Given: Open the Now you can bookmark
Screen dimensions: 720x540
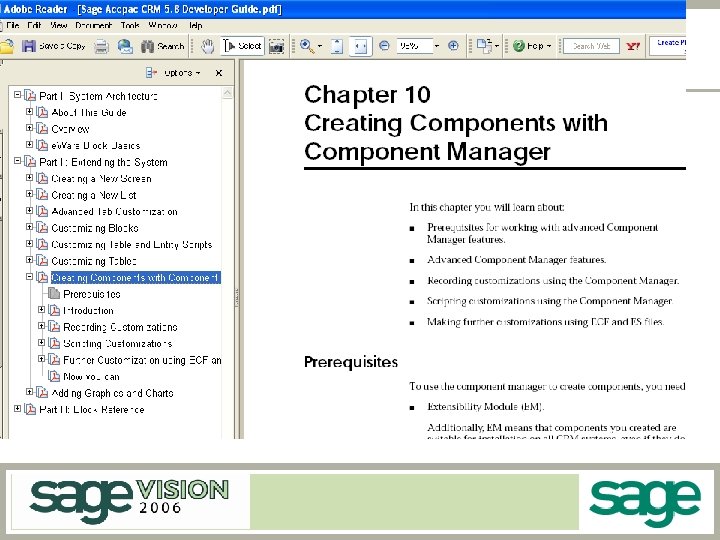Looking at the screenshot, I should coord(91,377).
